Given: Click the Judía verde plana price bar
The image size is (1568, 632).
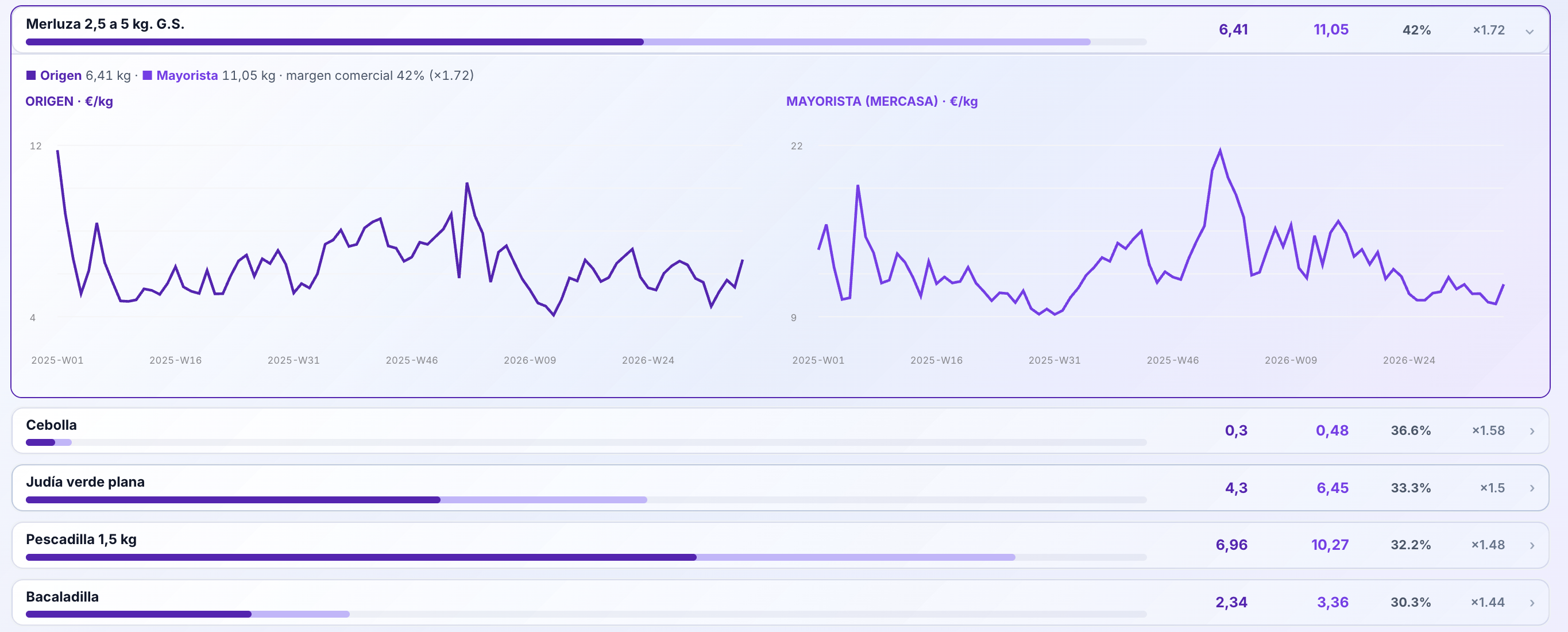Looking at the screenshot, I should click(586, 500).
